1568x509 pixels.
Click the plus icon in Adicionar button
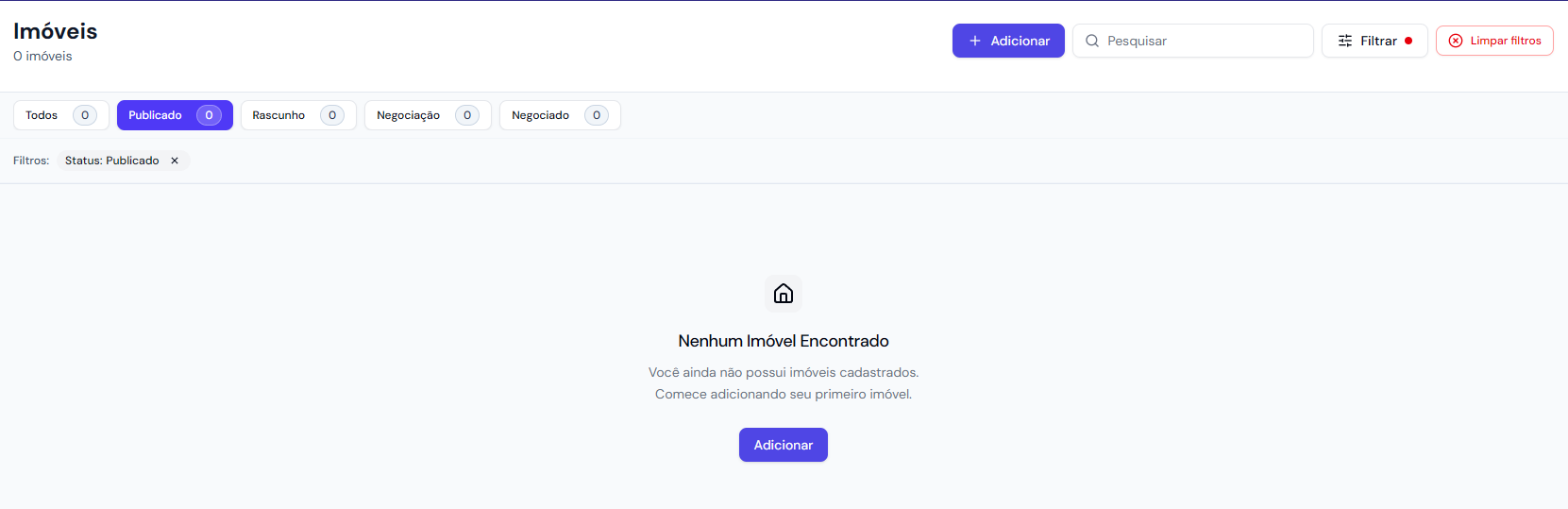975,41
